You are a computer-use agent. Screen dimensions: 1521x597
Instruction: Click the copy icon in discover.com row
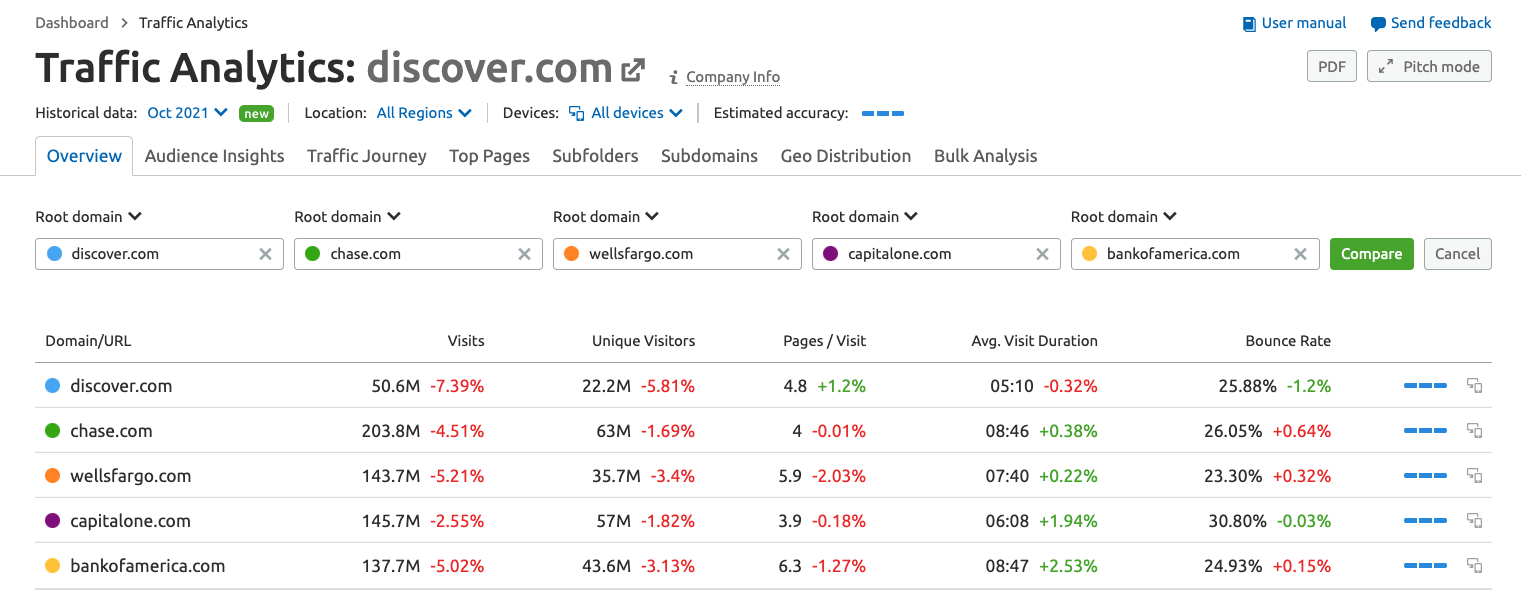tap(1474, 385)
